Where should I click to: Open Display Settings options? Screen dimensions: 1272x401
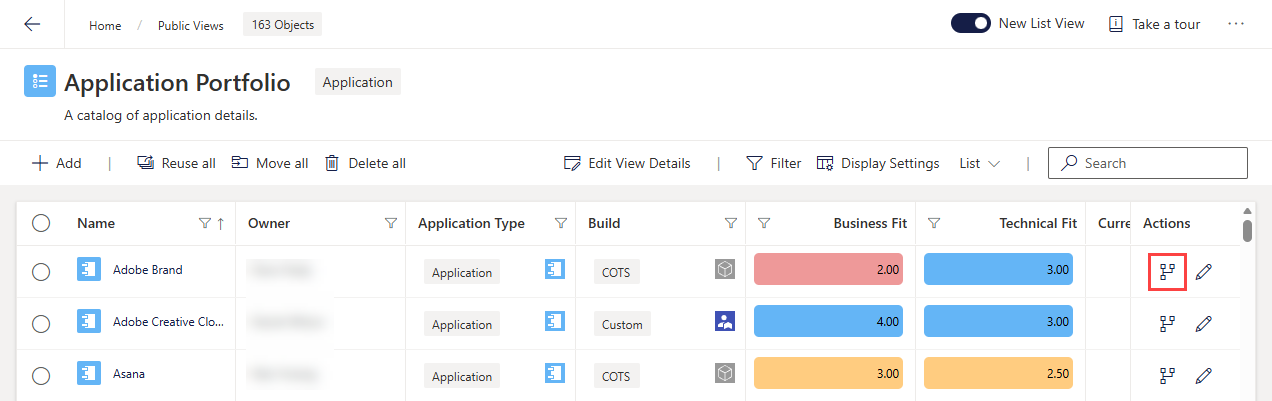tap(878, 163)
